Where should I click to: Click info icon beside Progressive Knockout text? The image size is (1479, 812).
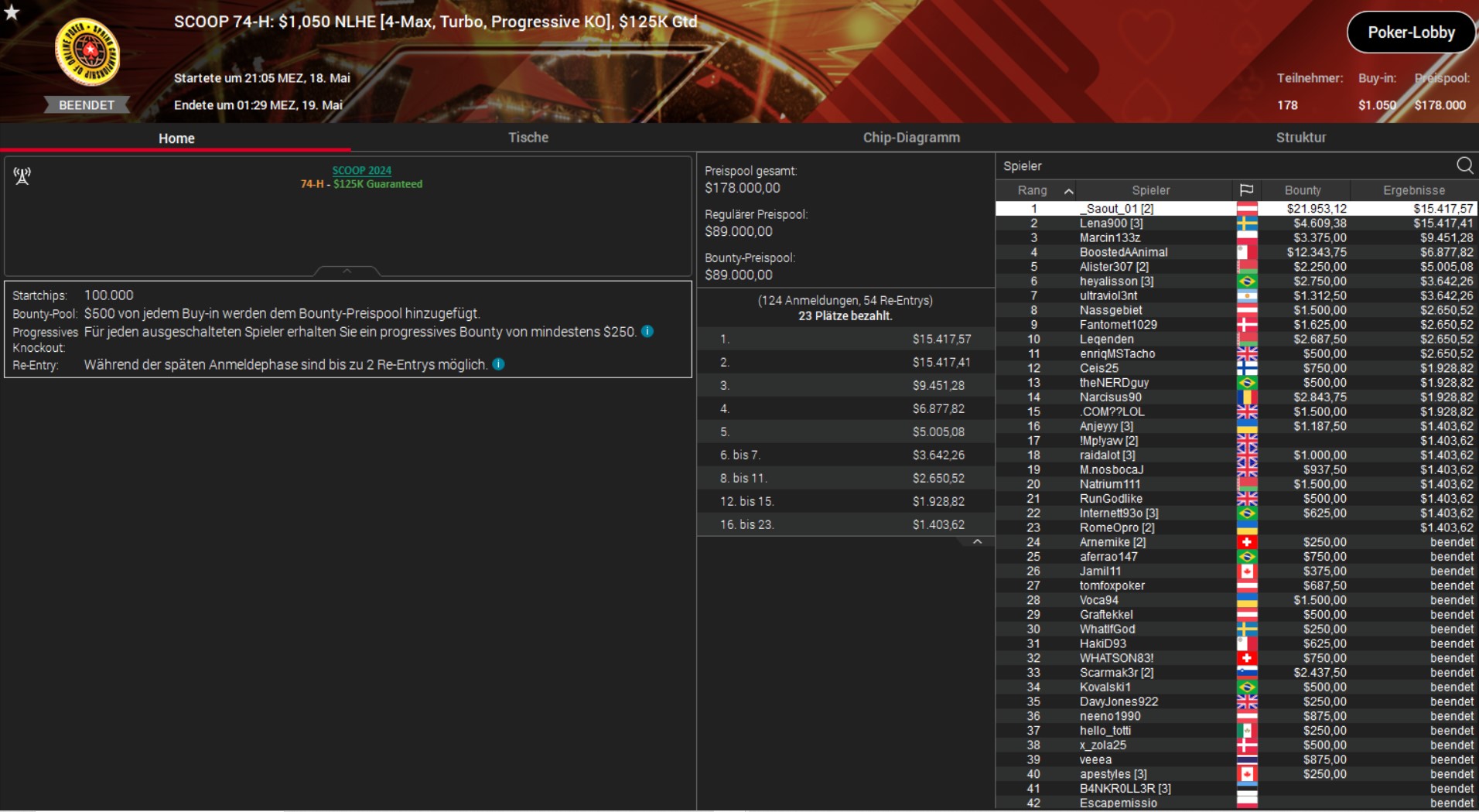coord(647,332)
